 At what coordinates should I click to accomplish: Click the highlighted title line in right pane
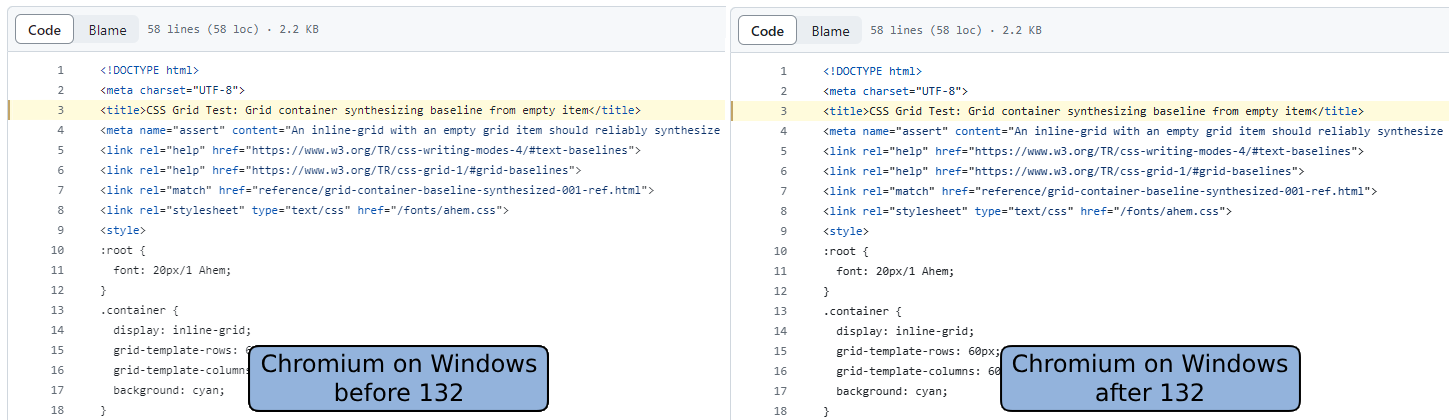coord(1093,111)
